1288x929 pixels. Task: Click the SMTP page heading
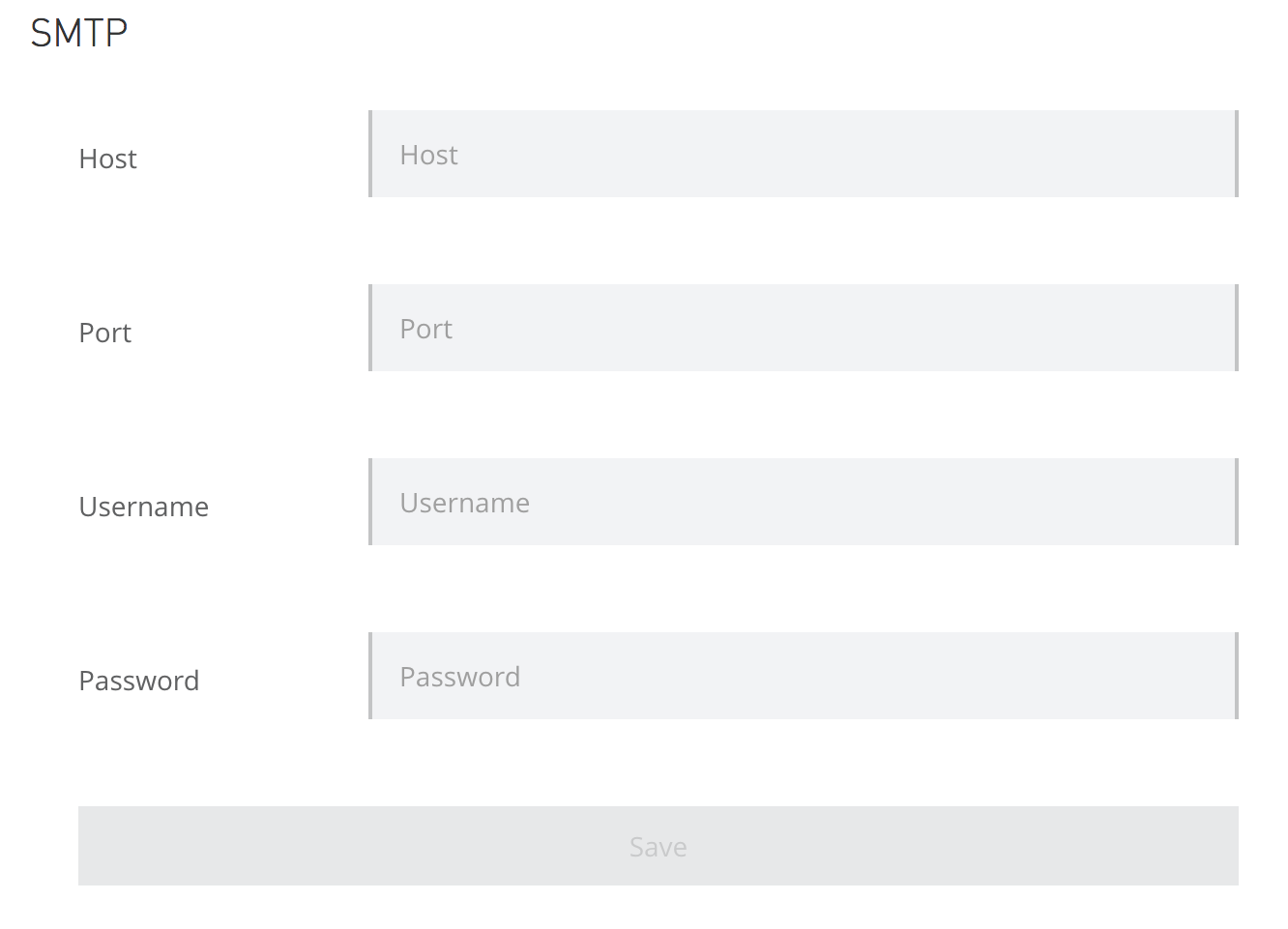(x=78, y=32)
